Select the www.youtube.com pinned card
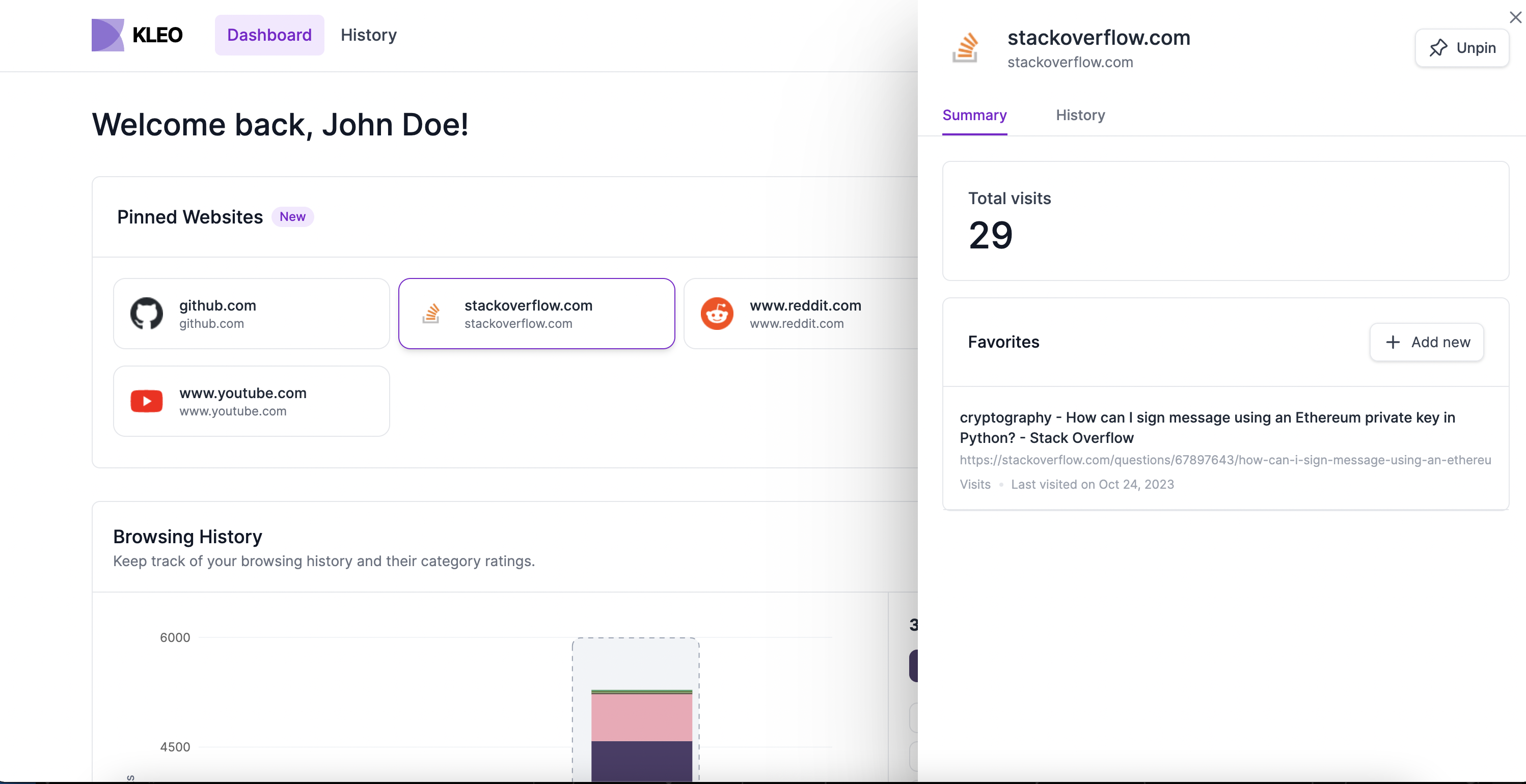1526x784 pixels. coord(251,401)
